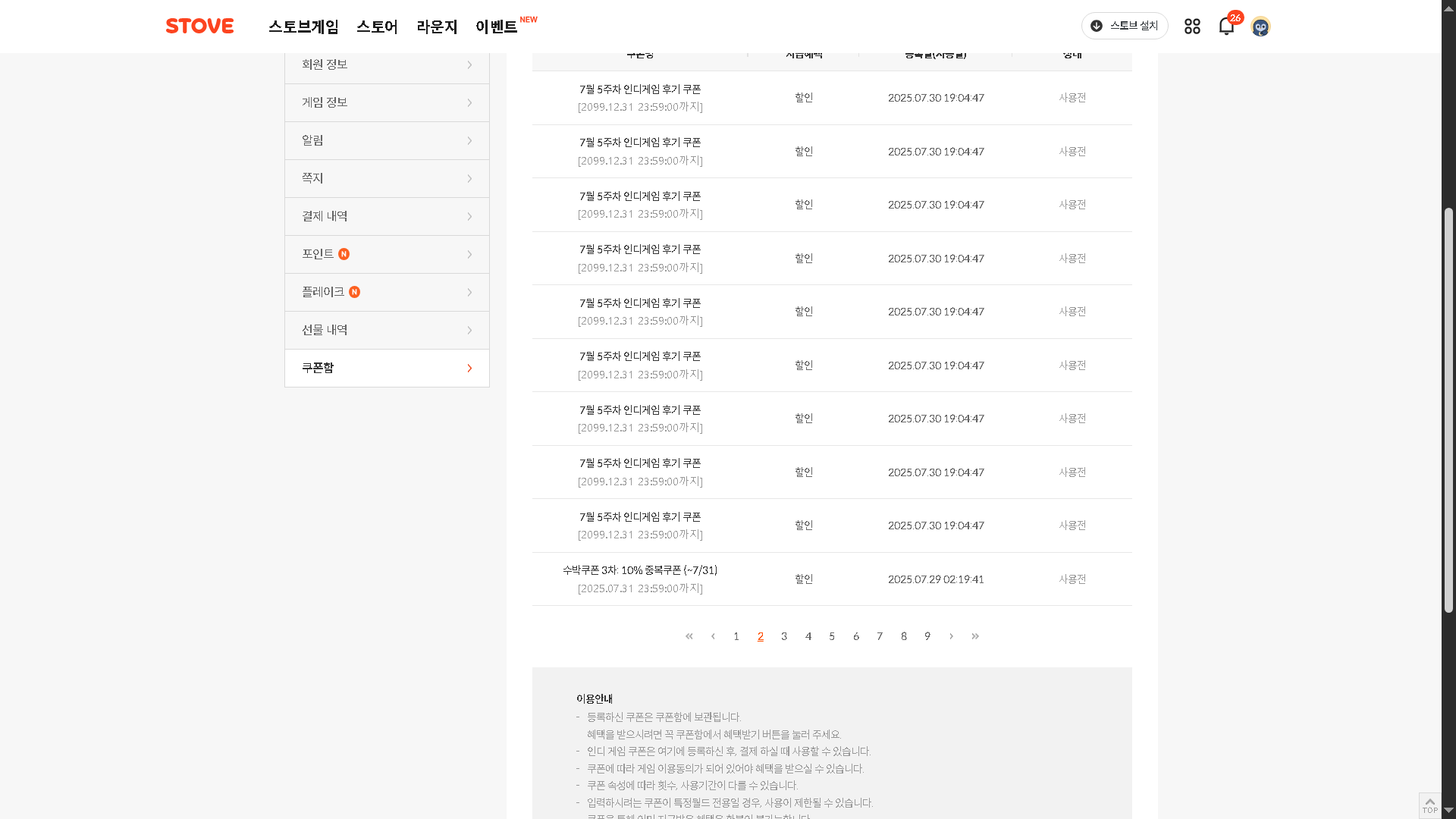Go to page 1
Viewport: 1456px width, 819px height.
pos(736,636)
